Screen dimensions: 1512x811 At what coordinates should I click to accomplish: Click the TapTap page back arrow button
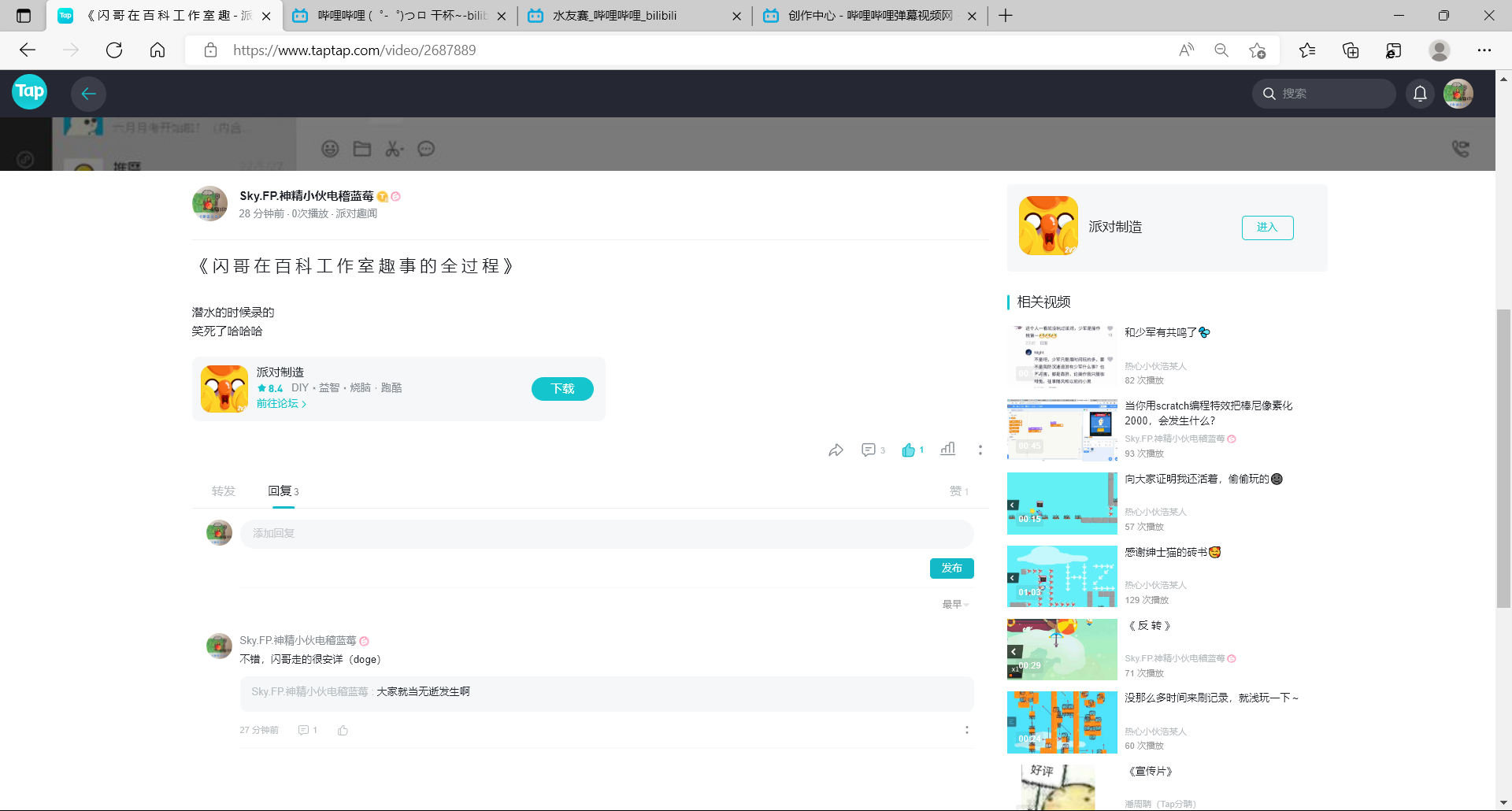[88, 94]
